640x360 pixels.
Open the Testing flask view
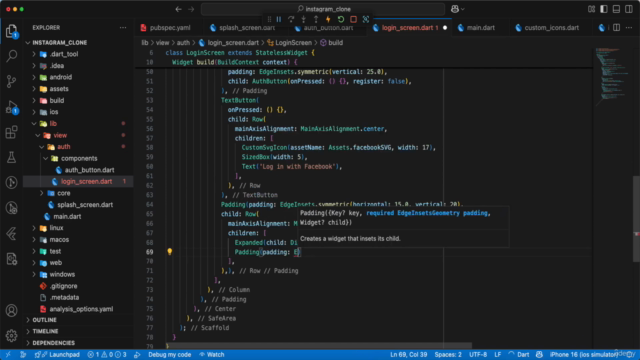coord(11,158)
